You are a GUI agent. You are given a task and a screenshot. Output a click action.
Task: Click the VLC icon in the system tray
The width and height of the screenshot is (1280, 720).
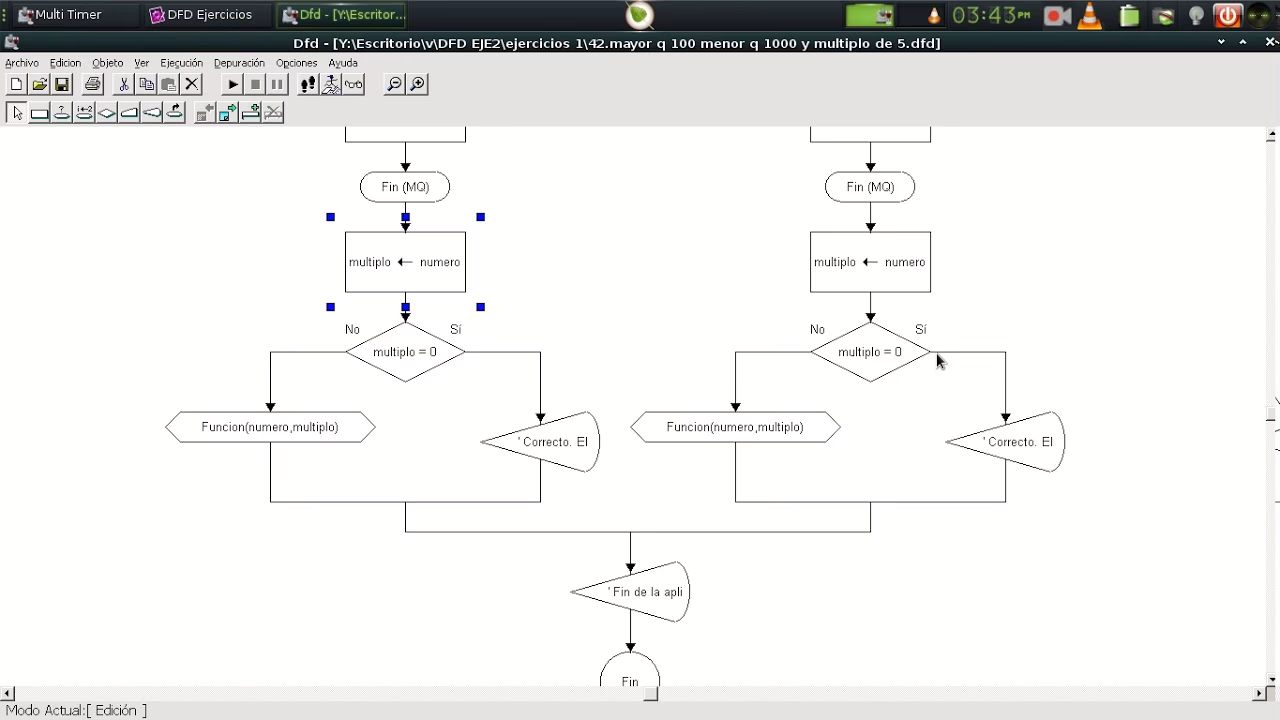coord(1090,15)
